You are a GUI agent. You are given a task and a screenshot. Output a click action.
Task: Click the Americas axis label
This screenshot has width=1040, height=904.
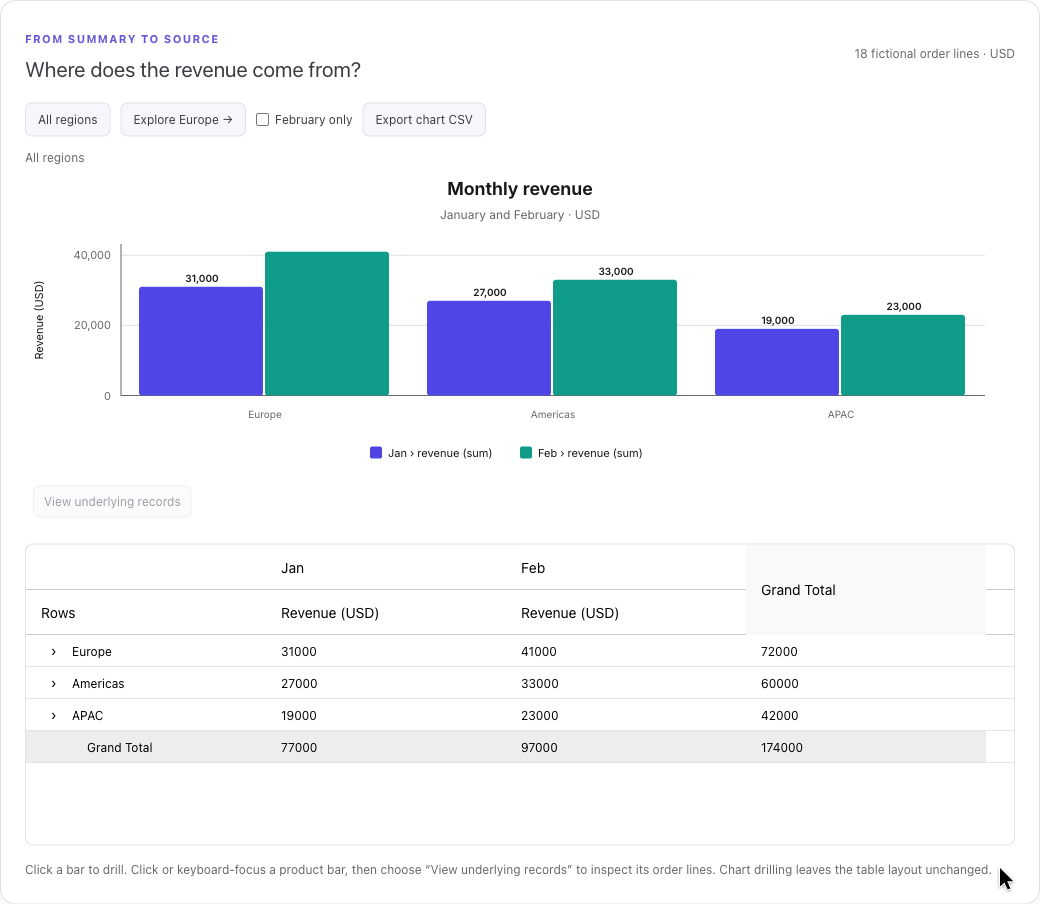pyautogui.click(x=552, y=415)
